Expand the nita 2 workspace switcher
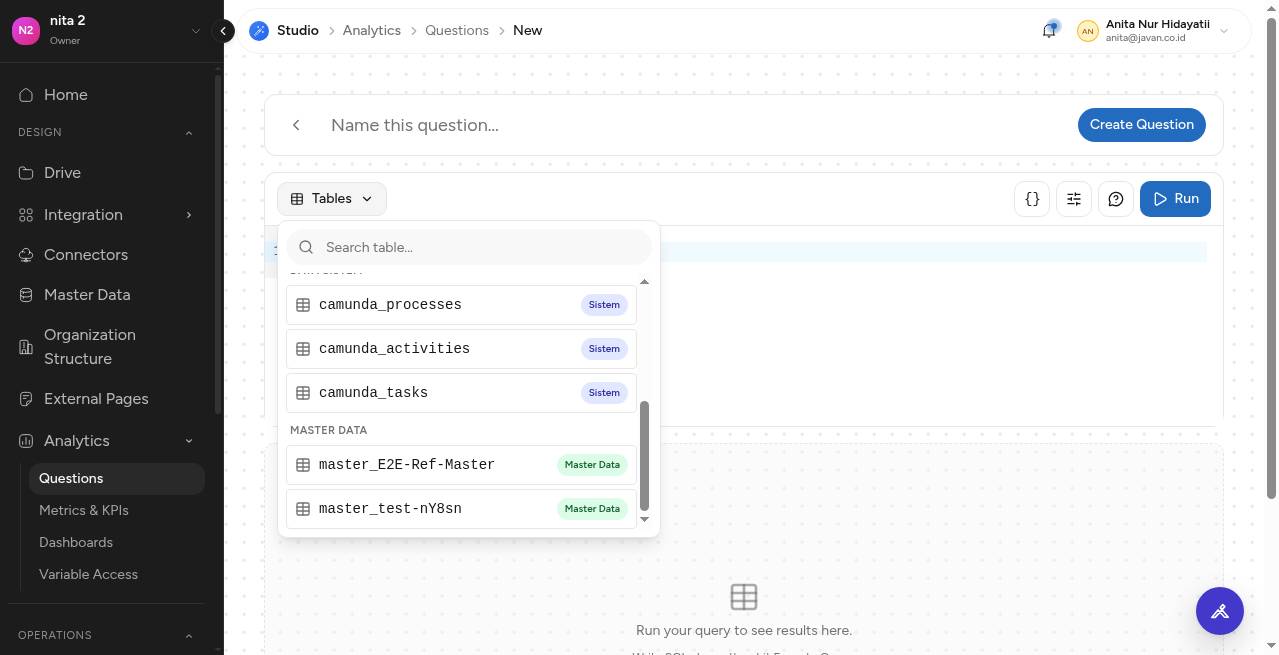1279x655 pixels. tap(196, 31)
